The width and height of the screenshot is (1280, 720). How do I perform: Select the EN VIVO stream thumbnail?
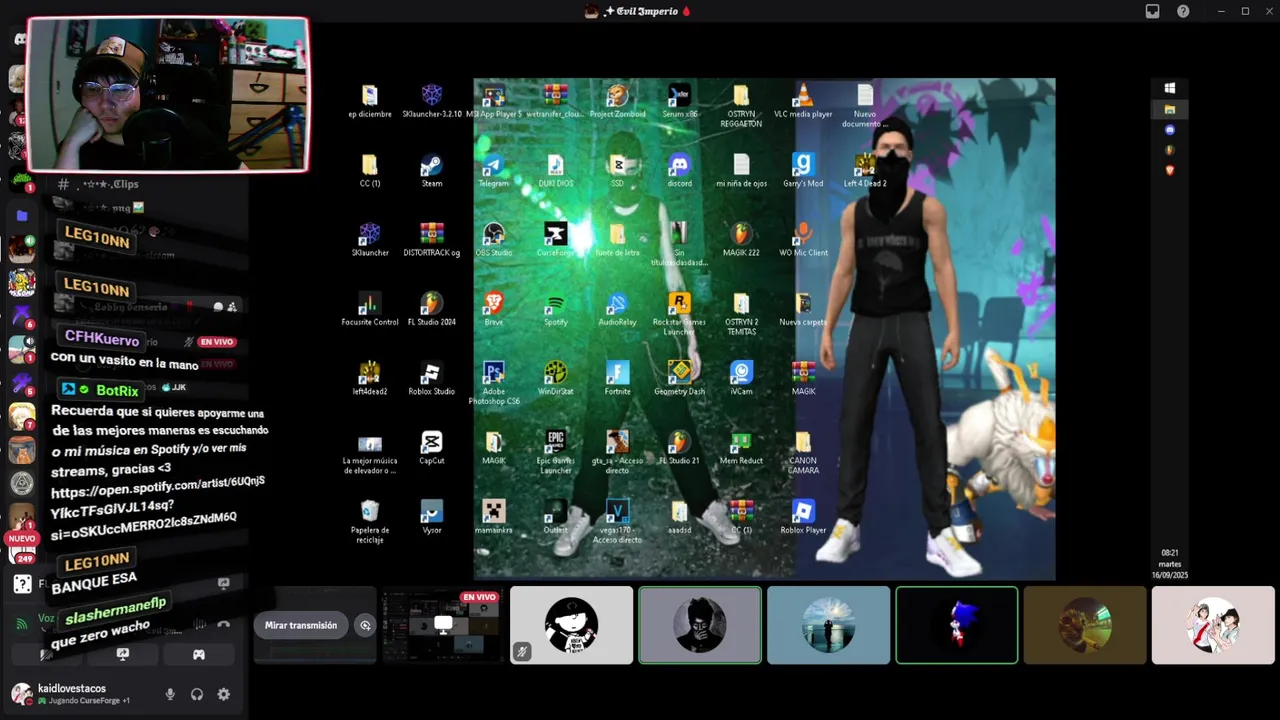pos(443,625)
